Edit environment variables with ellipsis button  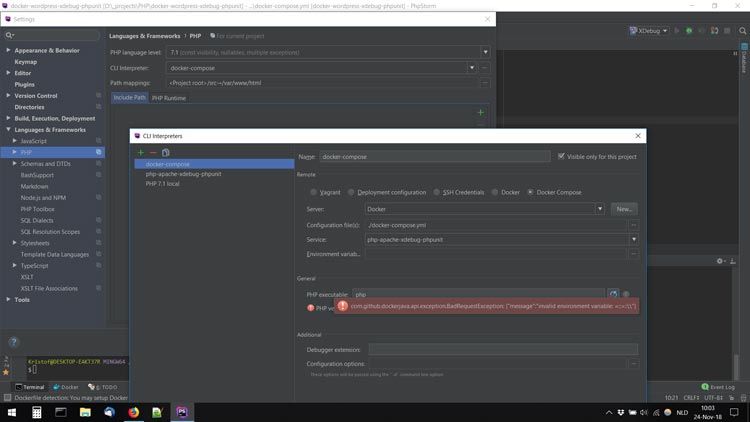coord(634,254)
